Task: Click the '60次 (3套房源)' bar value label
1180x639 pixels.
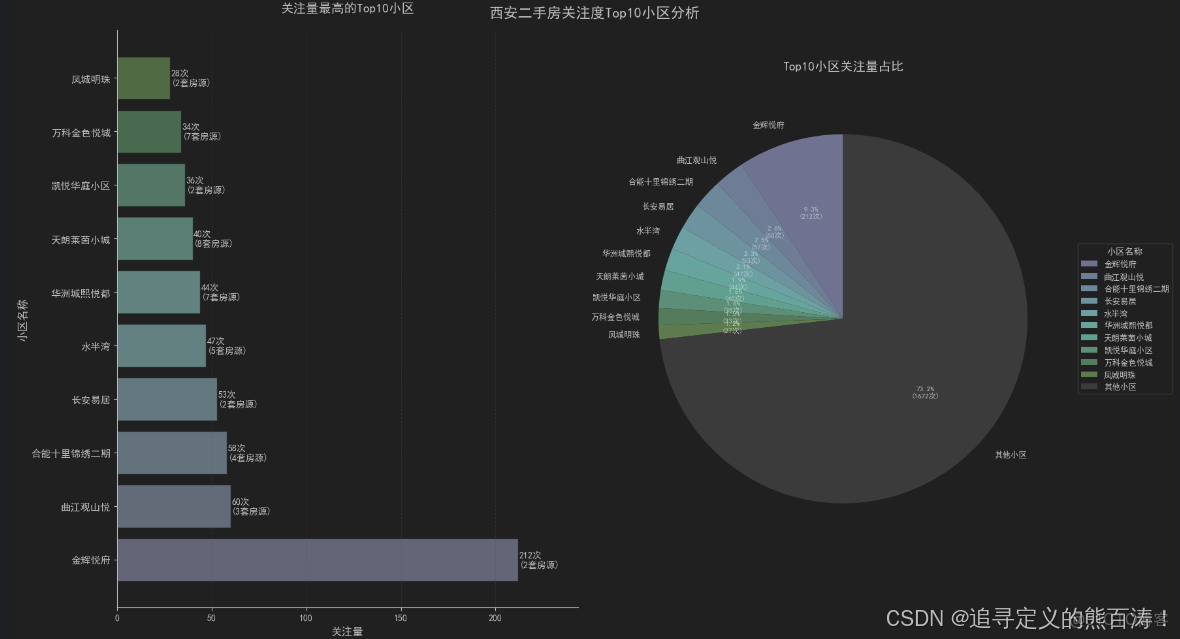Action: (x=251, y=507)
